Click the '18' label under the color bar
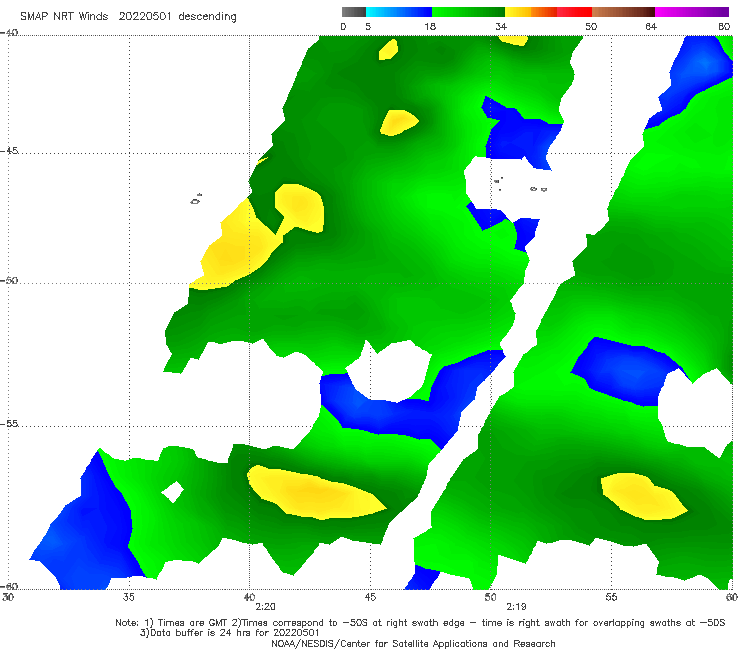740x650 pixels. coord(430,26)
